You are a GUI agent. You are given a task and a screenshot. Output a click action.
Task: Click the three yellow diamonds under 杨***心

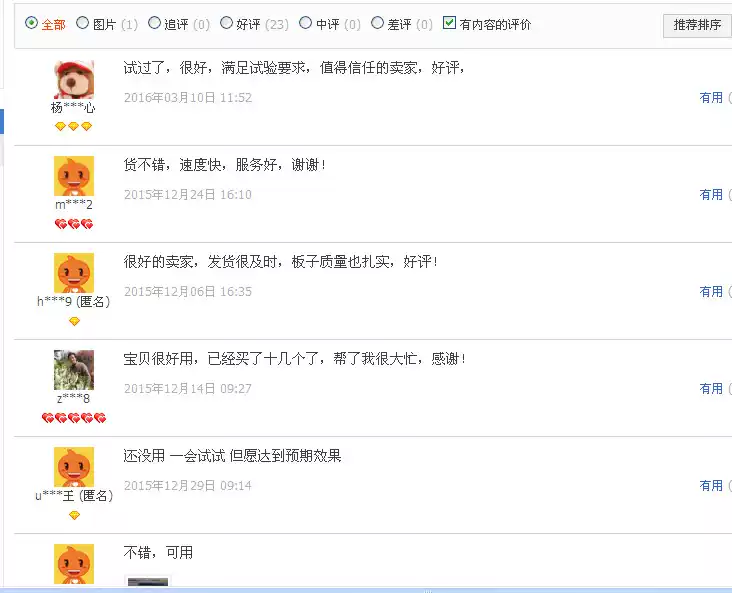73,126
